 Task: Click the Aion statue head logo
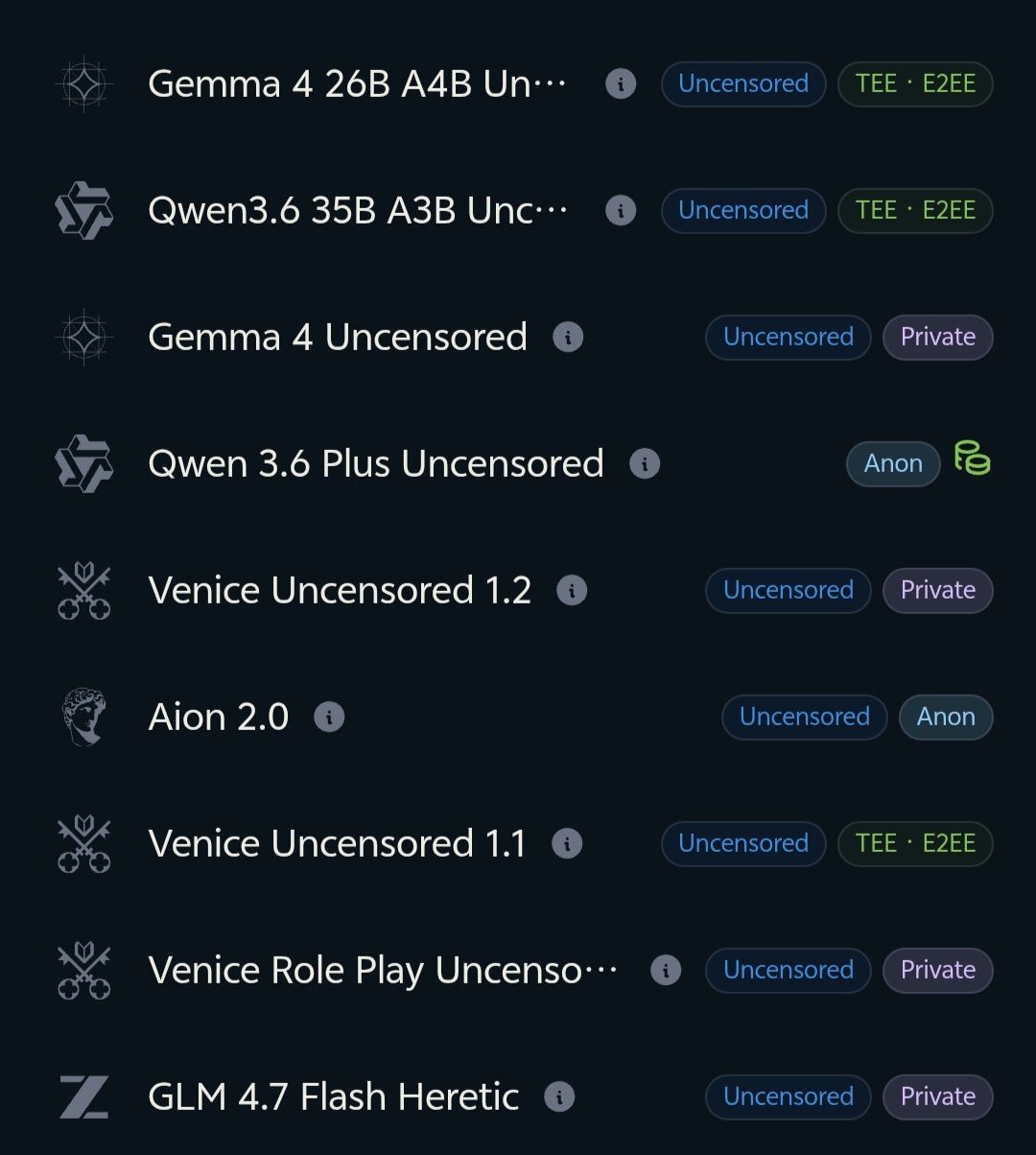tap(83, 718)
